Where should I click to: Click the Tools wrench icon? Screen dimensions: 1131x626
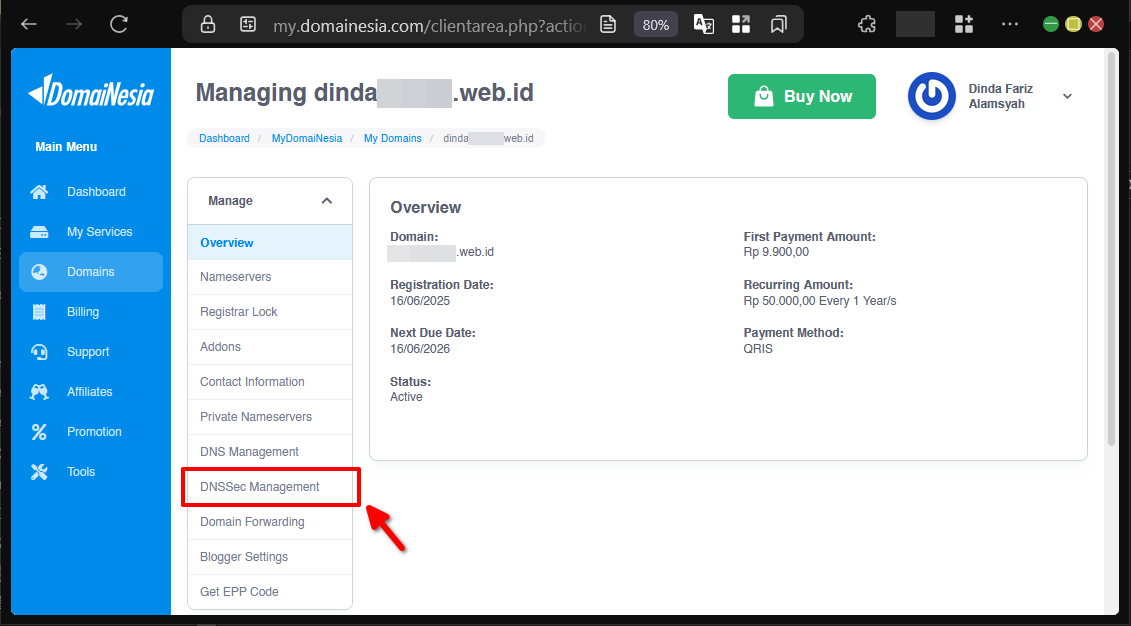pos(39,472)
